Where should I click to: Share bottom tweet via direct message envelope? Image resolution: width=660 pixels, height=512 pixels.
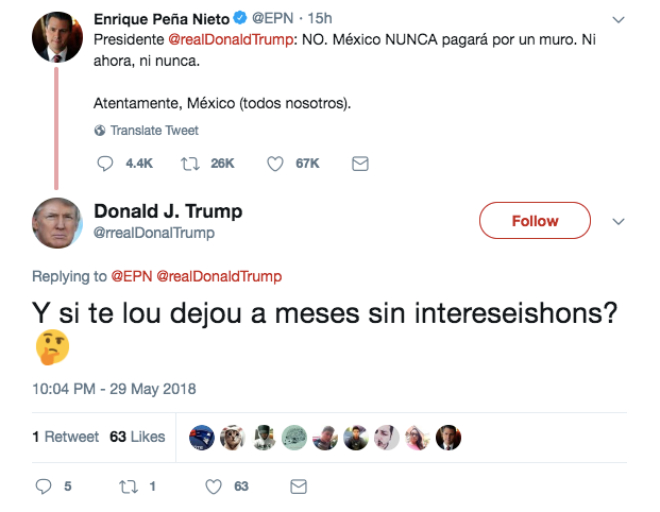point(297,487)
